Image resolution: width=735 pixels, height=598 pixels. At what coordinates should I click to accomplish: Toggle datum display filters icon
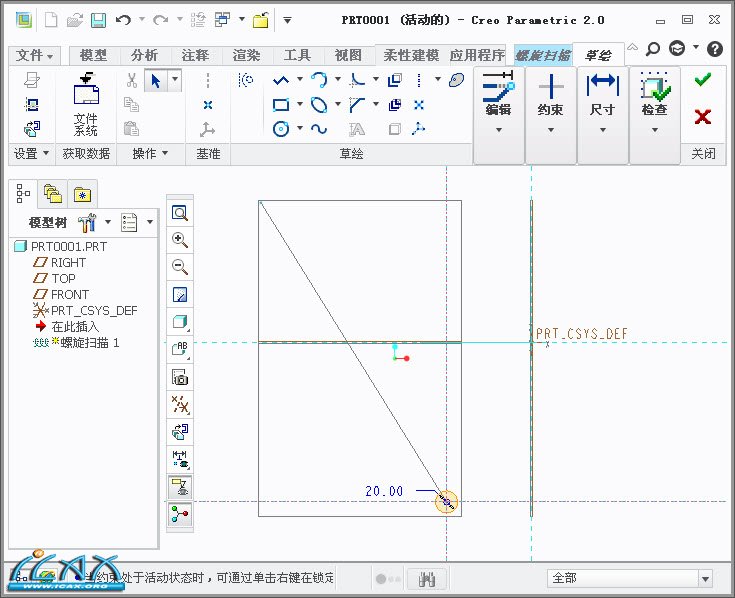[x=180, y=404]
